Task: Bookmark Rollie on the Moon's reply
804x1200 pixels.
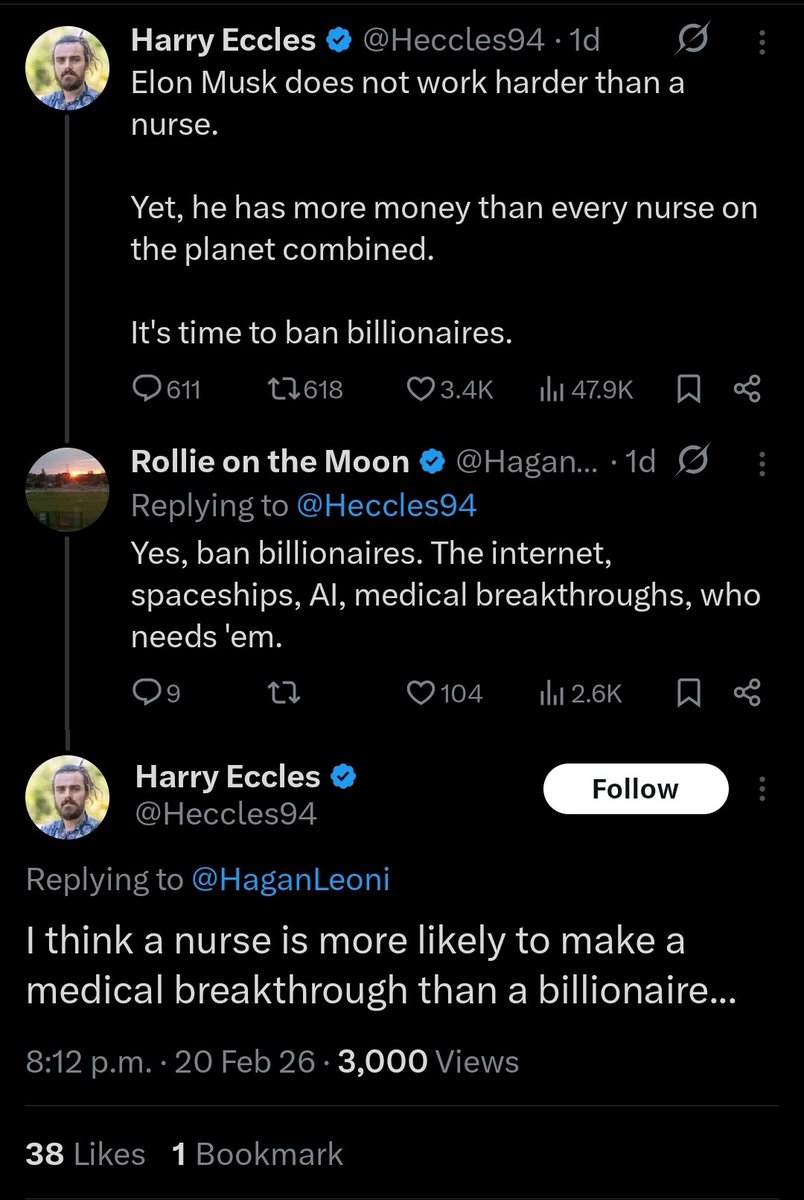Action: [x=689, y=692]
